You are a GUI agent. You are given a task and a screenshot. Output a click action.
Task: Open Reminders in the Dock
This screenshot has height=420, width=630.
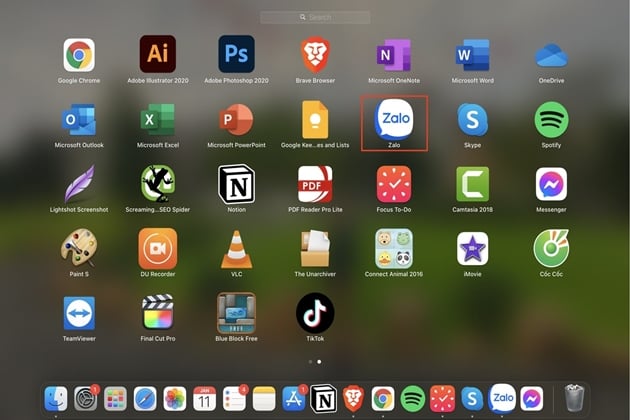(234, 399)
